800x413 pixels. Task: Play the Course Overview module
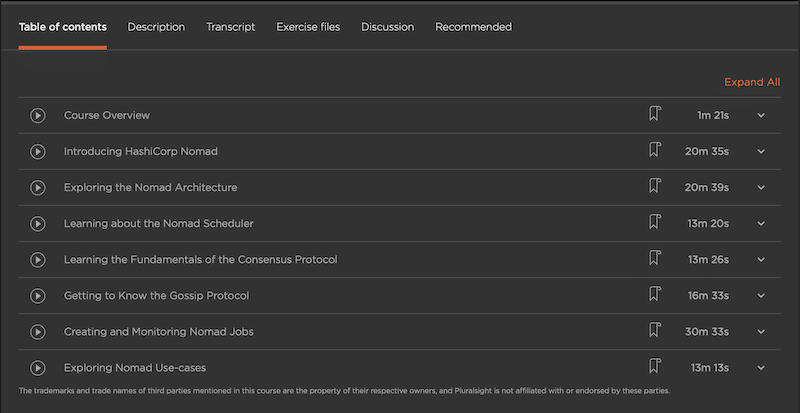click(38, 115)
